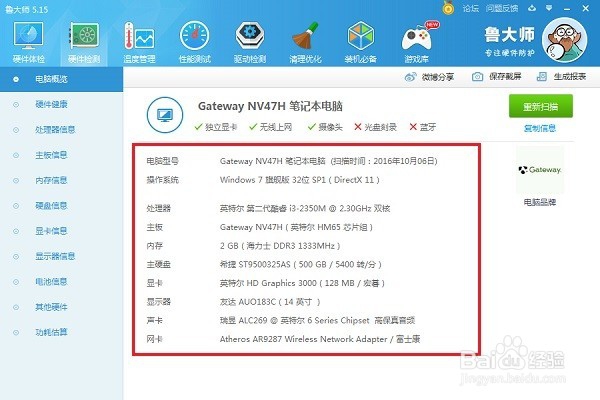Viewport: 600px width, 400px height.
Task: Open 清理优化 broom cleanup icon
Action: tap(305, 36)
